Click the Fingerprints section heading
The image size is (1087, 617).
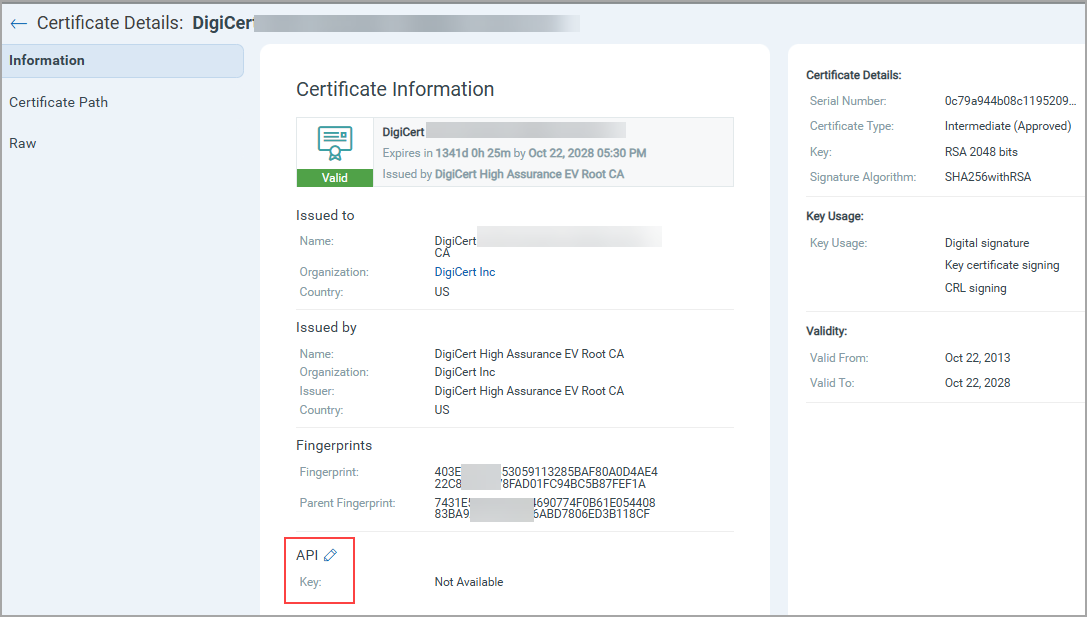(334, 445)
